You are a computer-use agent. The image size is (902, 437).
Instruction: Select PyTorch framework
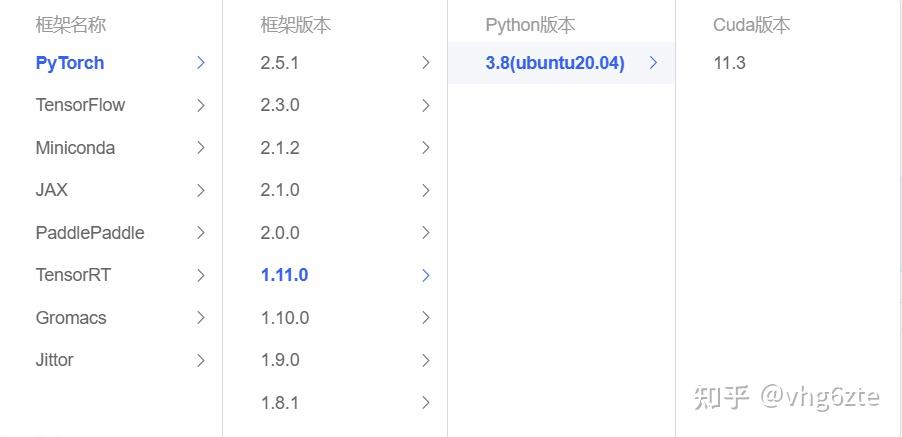pos(70,63)
